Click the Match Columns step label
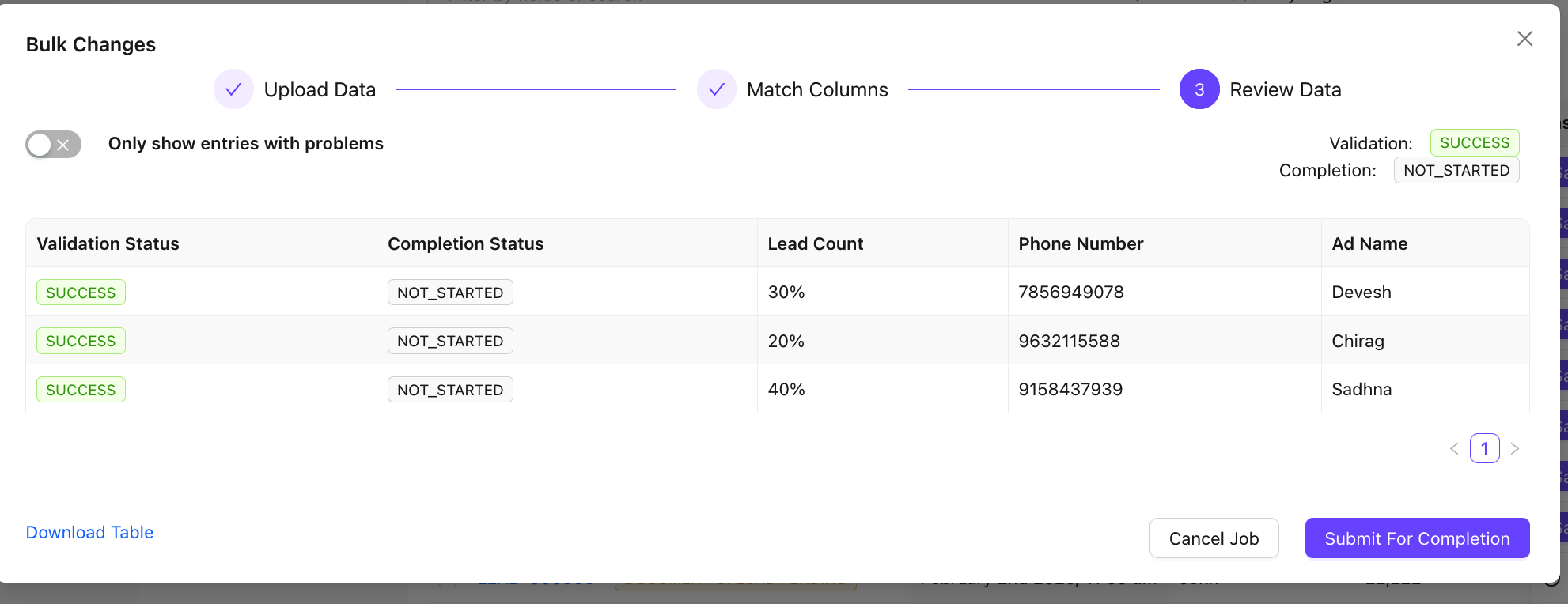Viewport: 1568px width, 604px height. [817, 89]
